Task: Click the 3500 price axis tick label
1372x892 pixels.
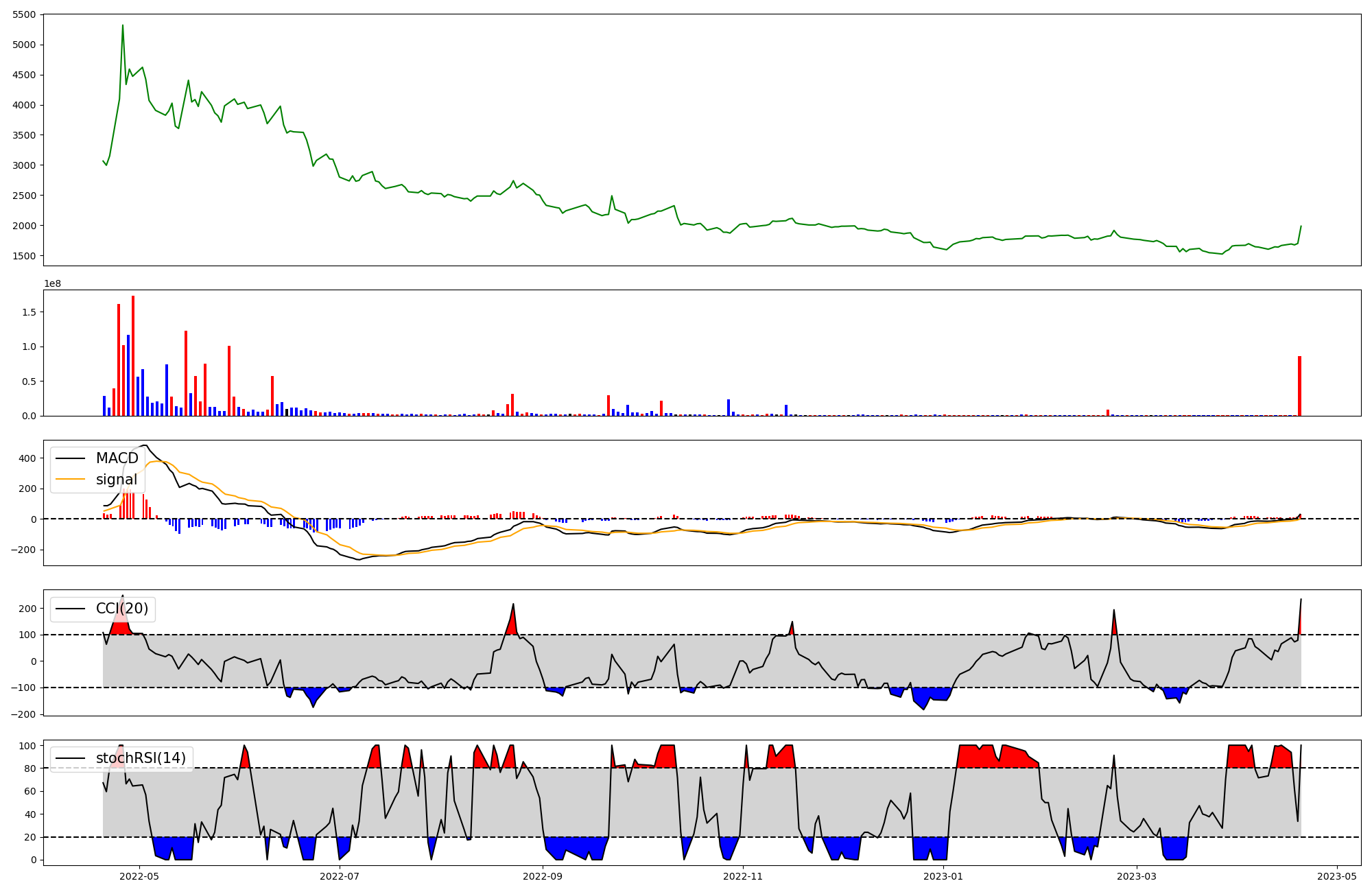Action: 25,136
